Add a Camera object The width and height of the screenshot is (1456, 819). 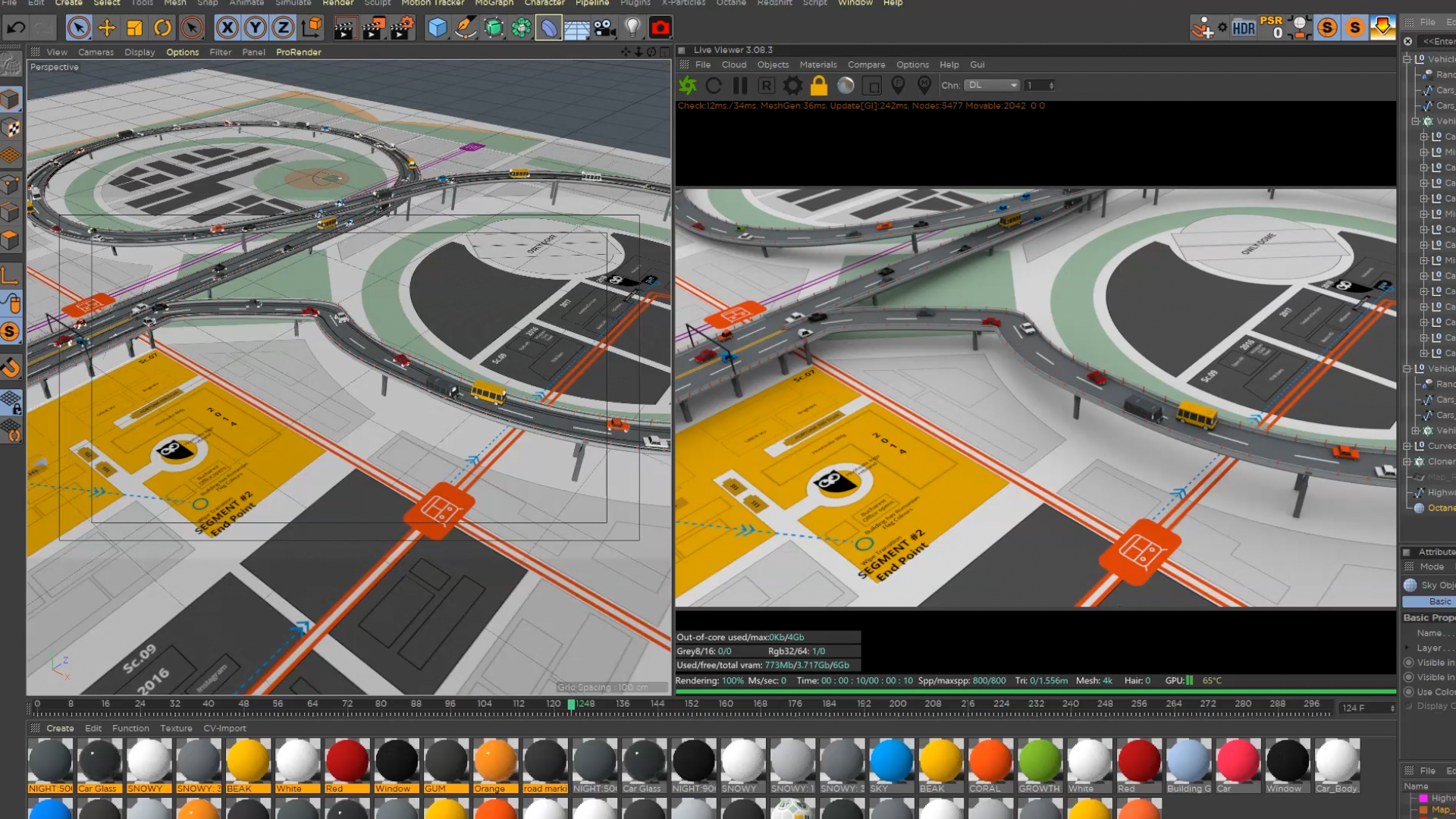(604, 28)
